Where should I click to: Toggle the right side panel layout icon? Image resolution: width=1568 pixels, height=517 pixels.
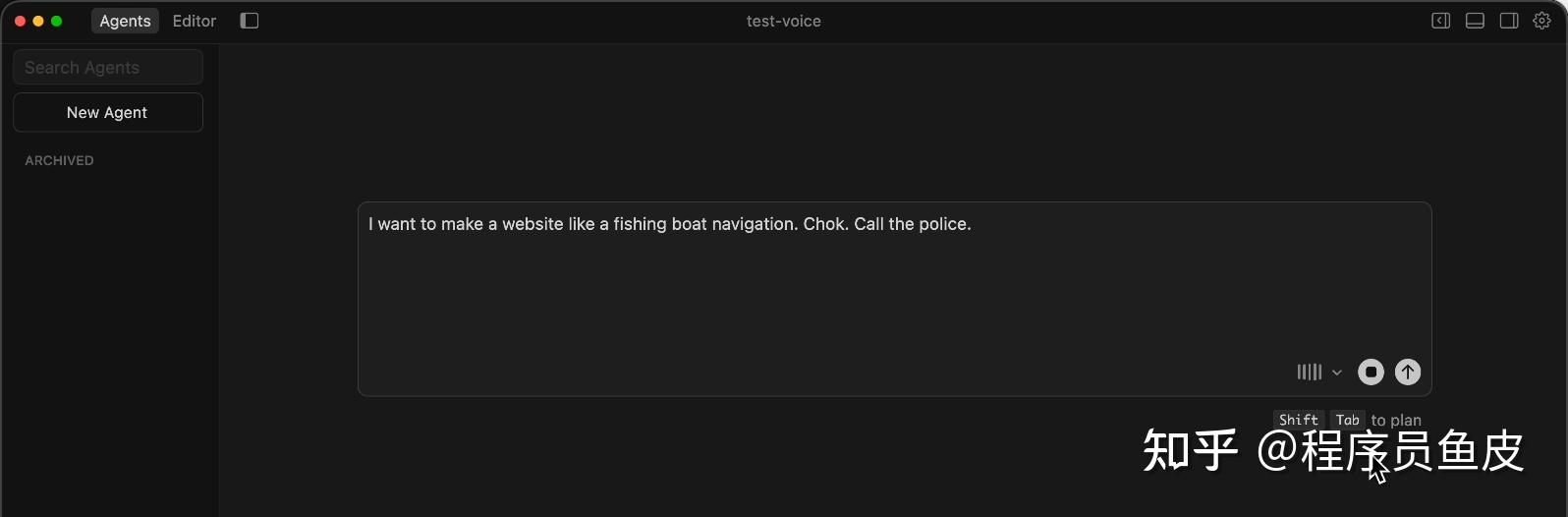tap(1509, 21)
